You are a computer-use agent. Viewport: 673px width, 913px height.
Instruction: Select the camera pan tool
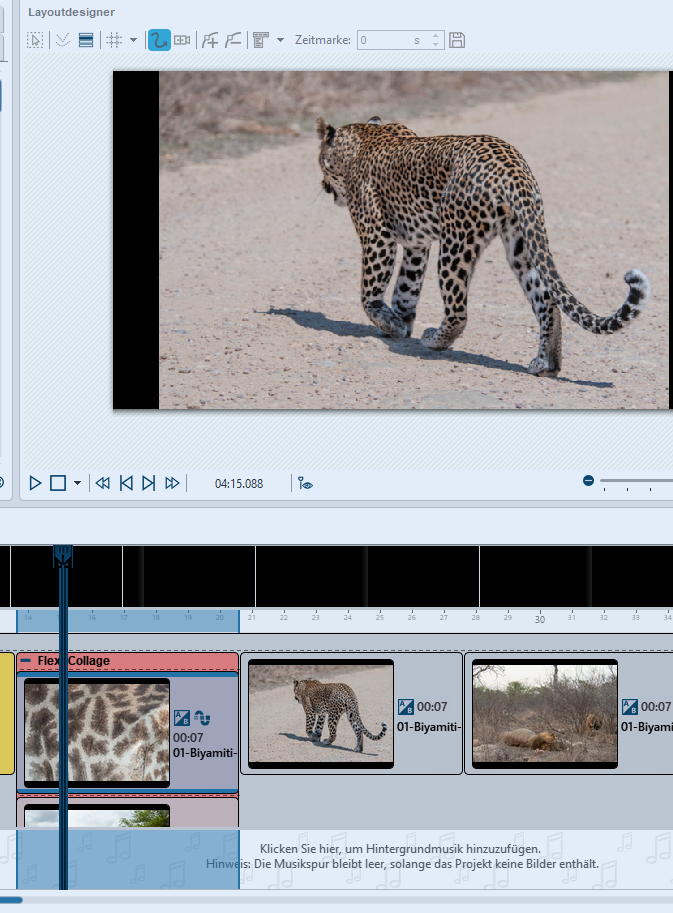(182, 40)
